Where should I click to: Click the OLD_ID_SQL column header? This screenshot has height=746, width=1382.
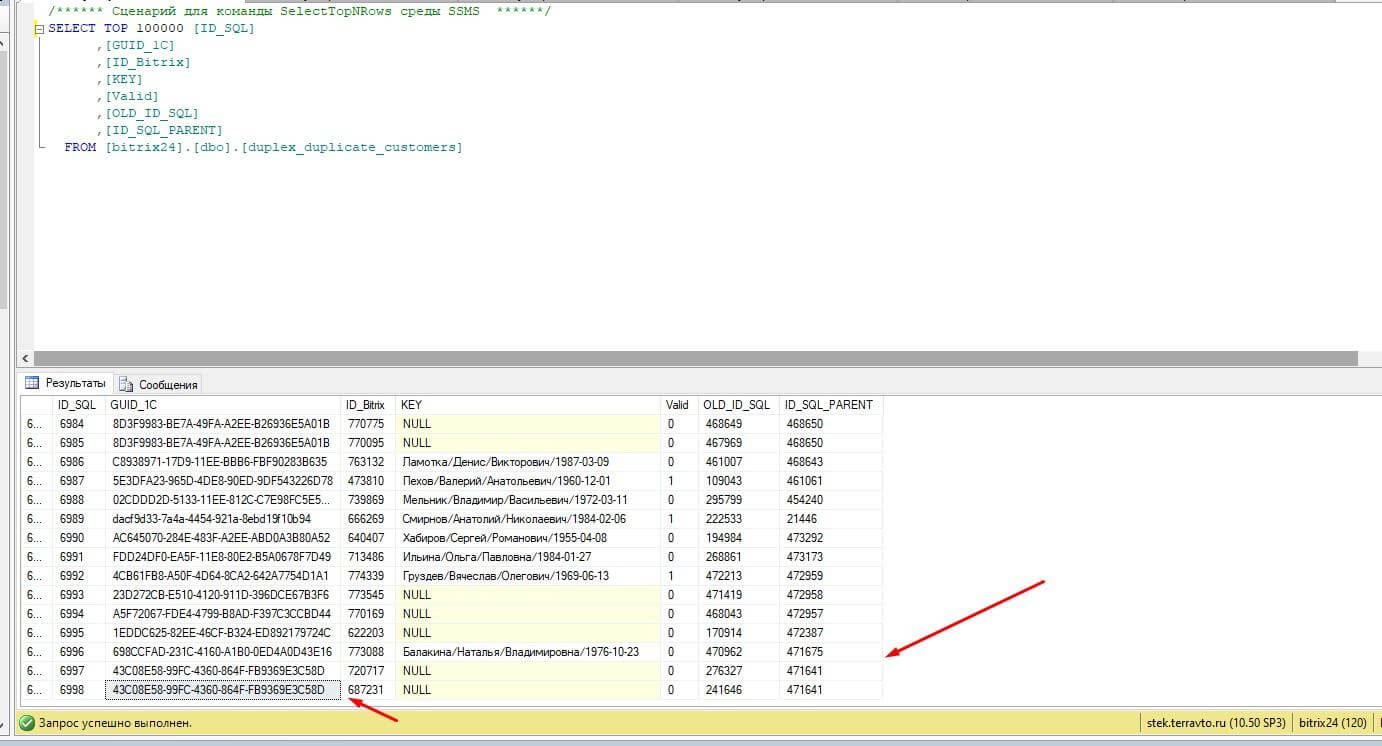[736, 405]
